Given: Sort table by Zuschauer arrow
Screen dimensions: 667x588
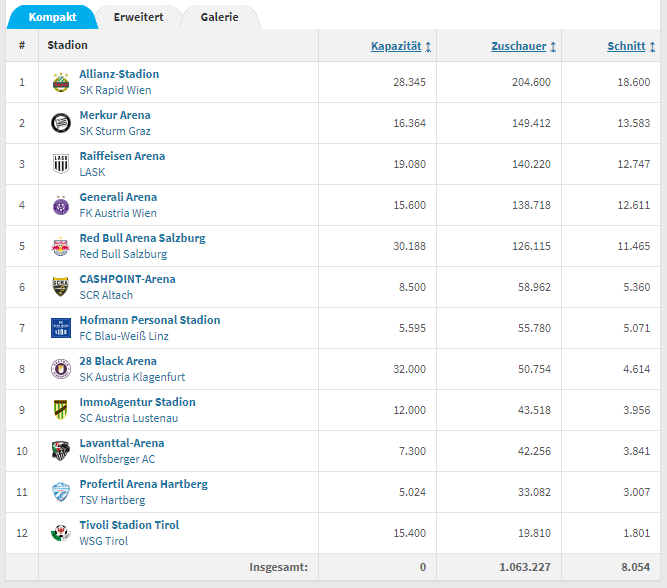Looking at the screenshot, I should pos(553,46).
